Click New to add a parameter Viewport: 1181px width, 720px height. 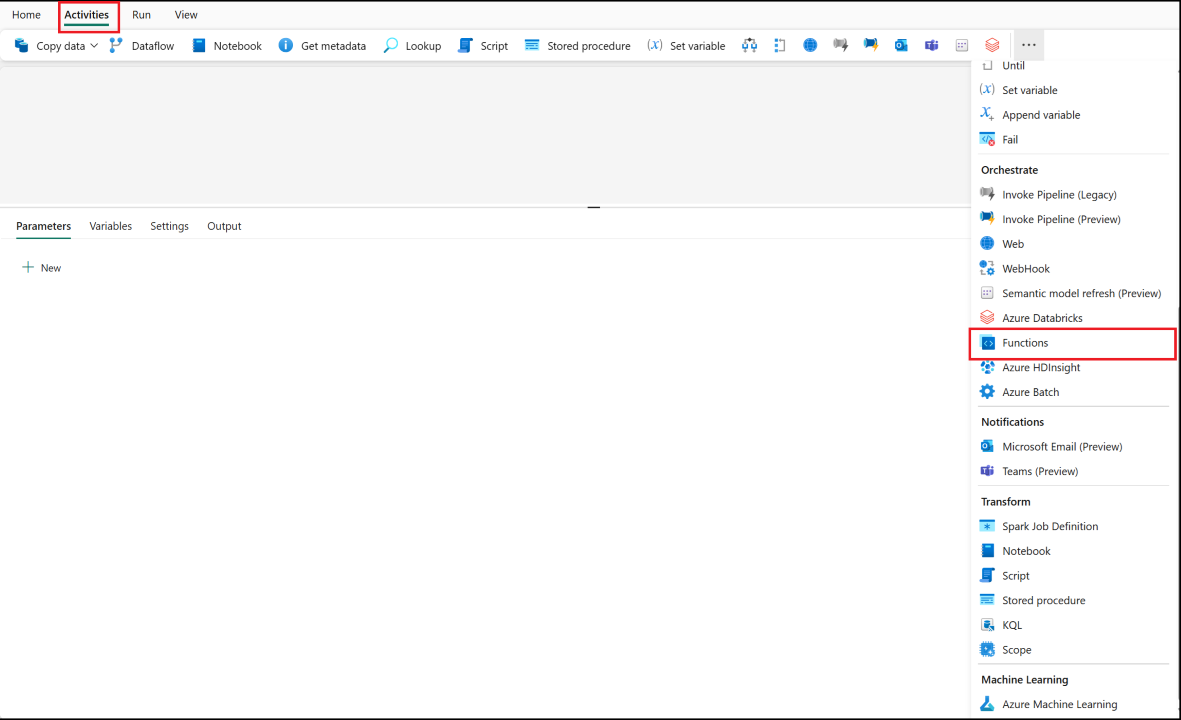(41, 267)
